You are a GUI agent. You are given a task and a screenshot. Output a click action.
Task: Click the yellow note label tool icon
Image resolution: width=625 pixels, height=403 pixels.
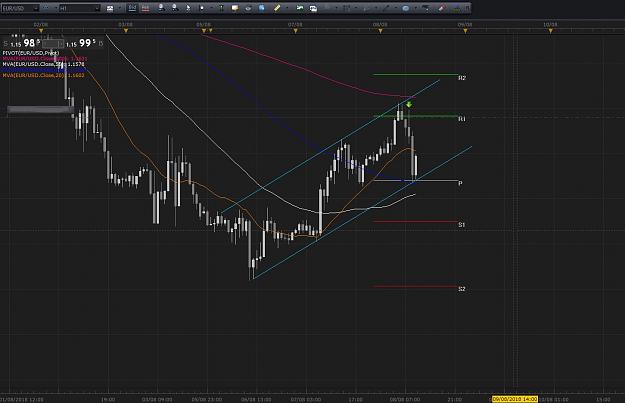pyautogui.click(x=235, y=8)
